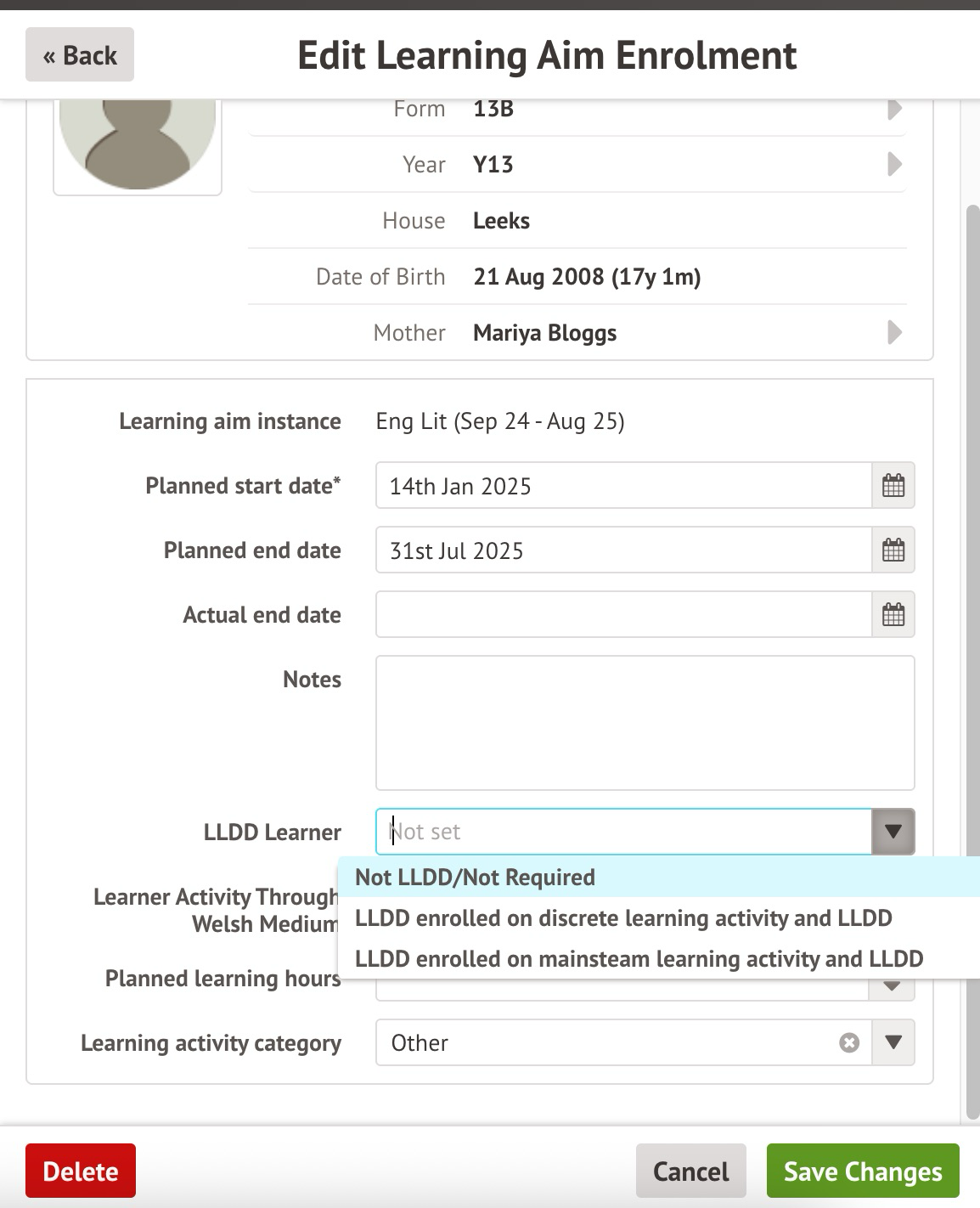Screen dimensions: 980x1208
Task: Open the Year Y13 row arrow
Action: 893,164
